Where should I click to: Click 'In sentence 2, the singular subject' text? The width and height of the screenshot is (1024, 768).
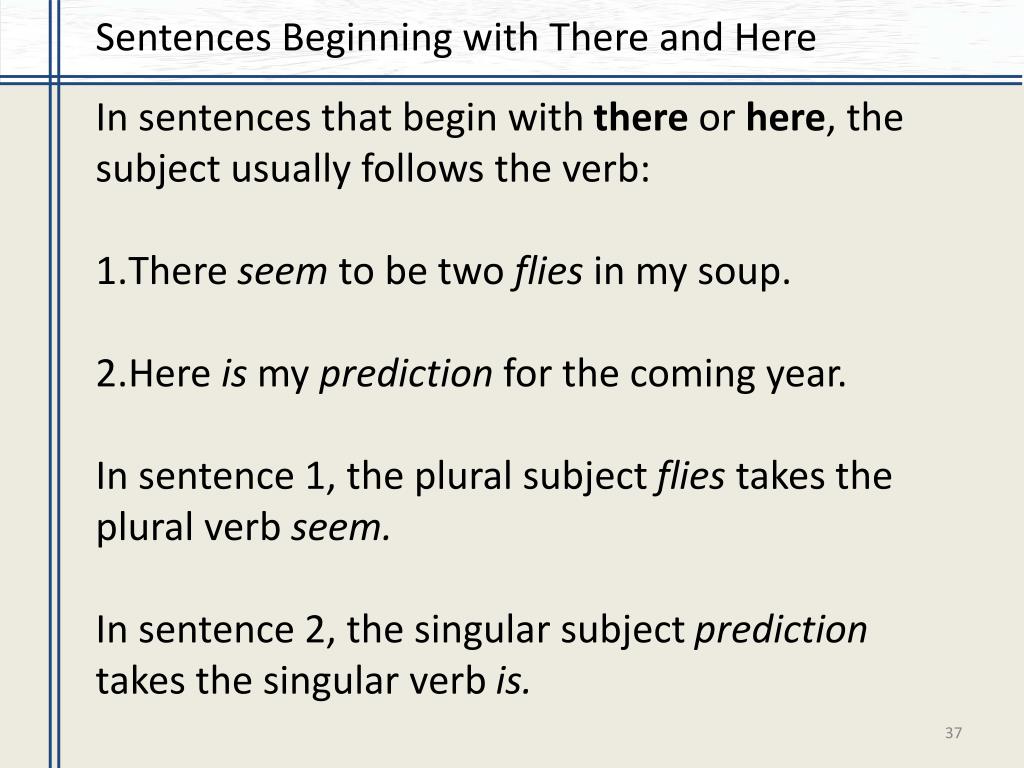(390, 631)
